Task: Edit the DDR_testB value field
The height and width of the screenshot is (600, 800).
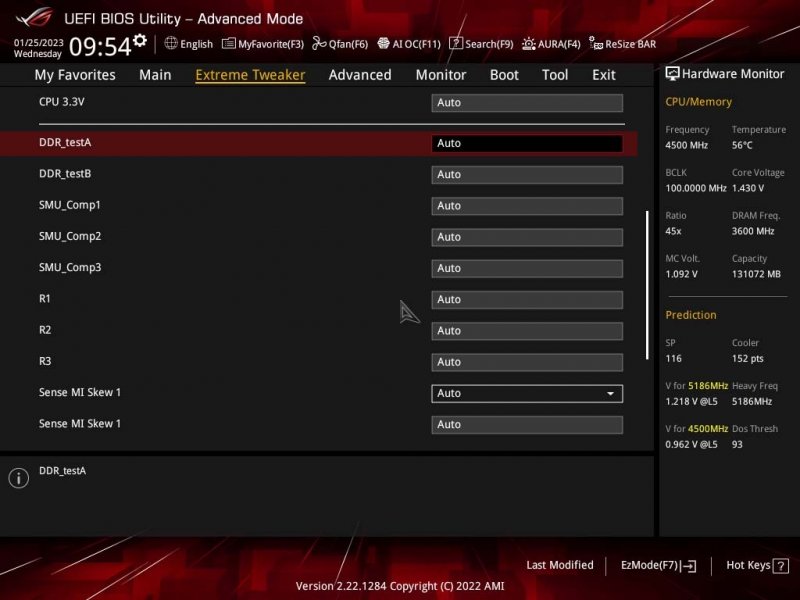Action: pos(527,174)
